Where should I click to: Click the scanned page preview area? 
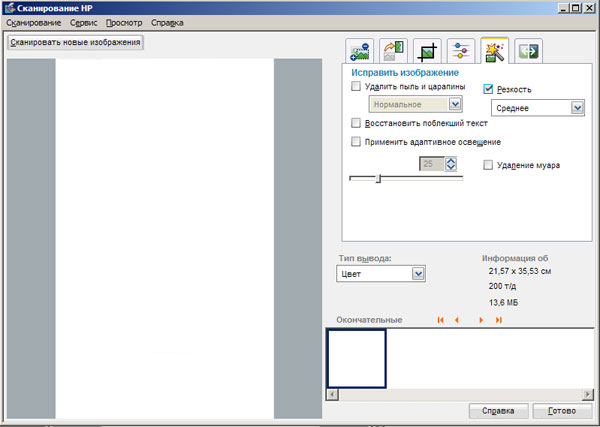coord(165,238)
